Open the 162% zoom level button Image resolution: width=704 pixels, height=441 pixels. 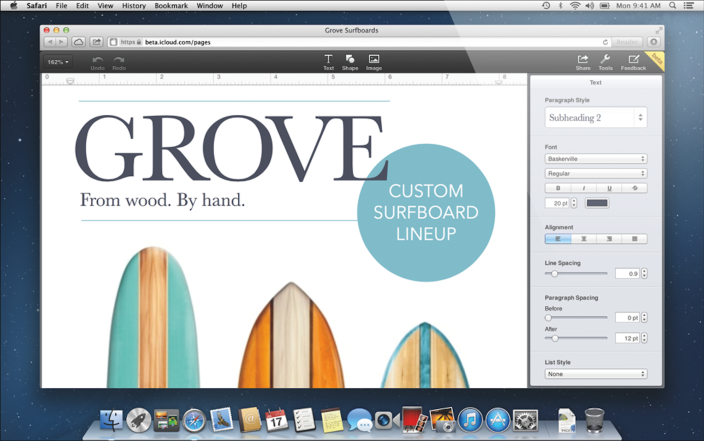(x=58, y=62)
